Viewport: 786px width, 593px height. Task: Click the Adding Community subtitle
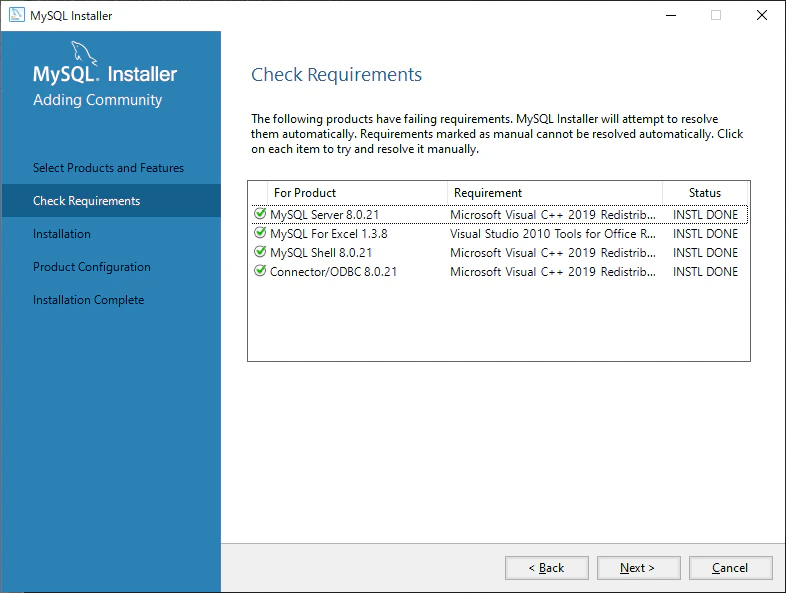[98, 100]
